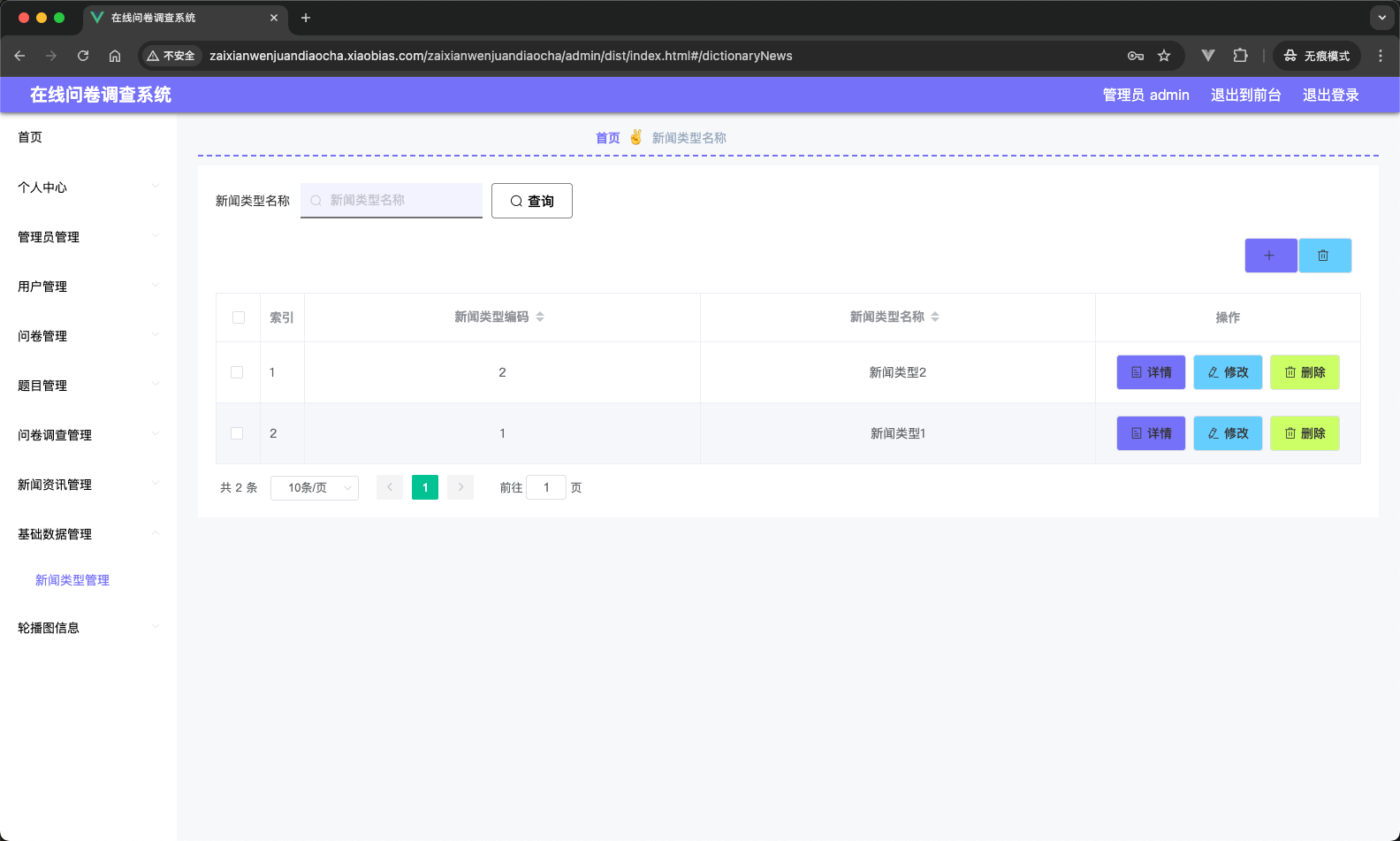The height and width of the screenshot is (841, 1400).
Task: Open the tab search dropdown arrow
Action: tap(1382, 18)
